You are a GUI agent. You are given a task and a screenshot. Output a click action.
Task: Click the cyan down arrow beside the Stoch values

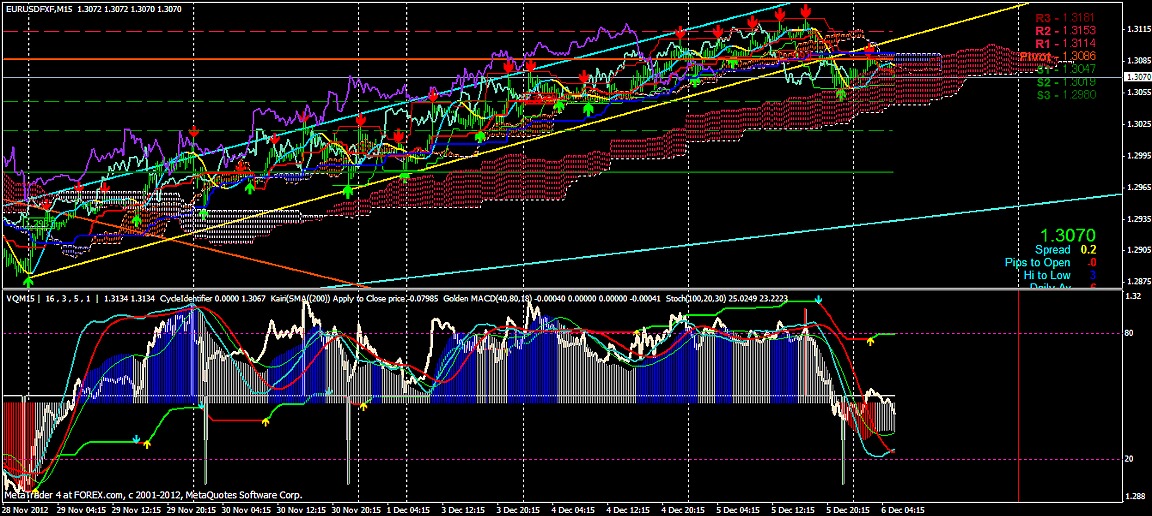coord(819,299)
